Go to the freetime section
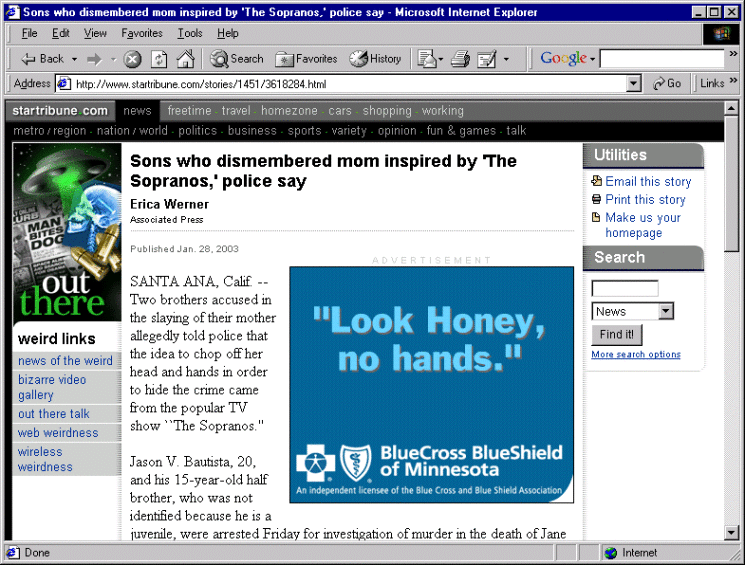The width and height of the screenshot is (745, 565). tap(189, 111)
